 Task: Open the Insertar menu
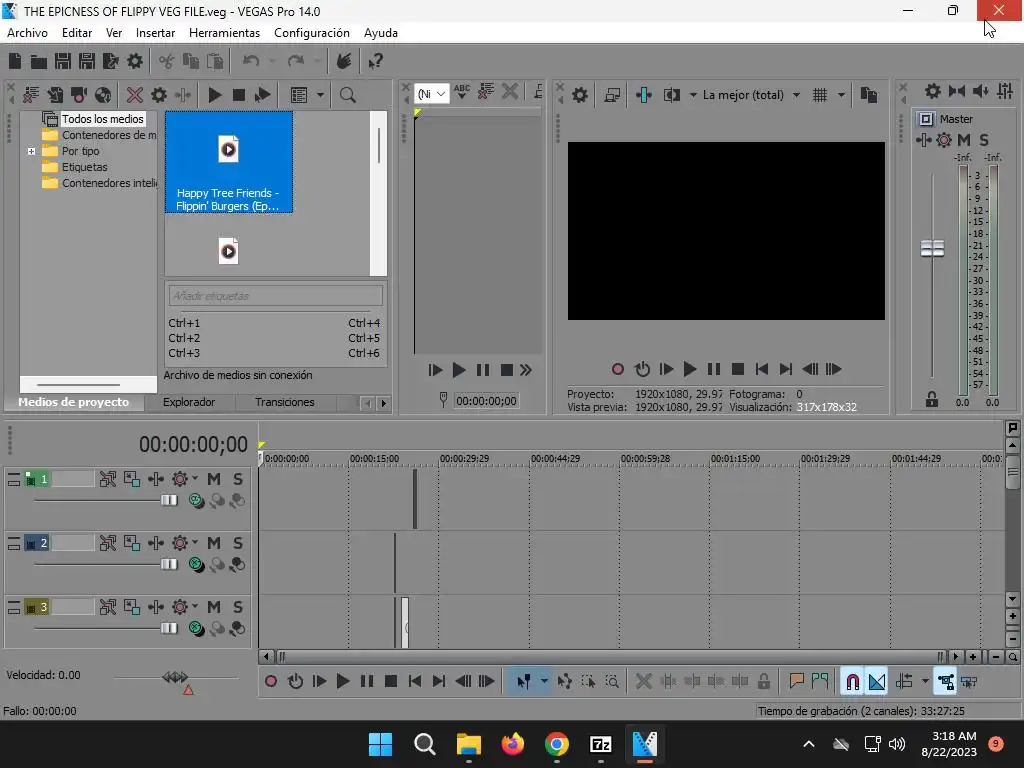click(x=155, y=33)
